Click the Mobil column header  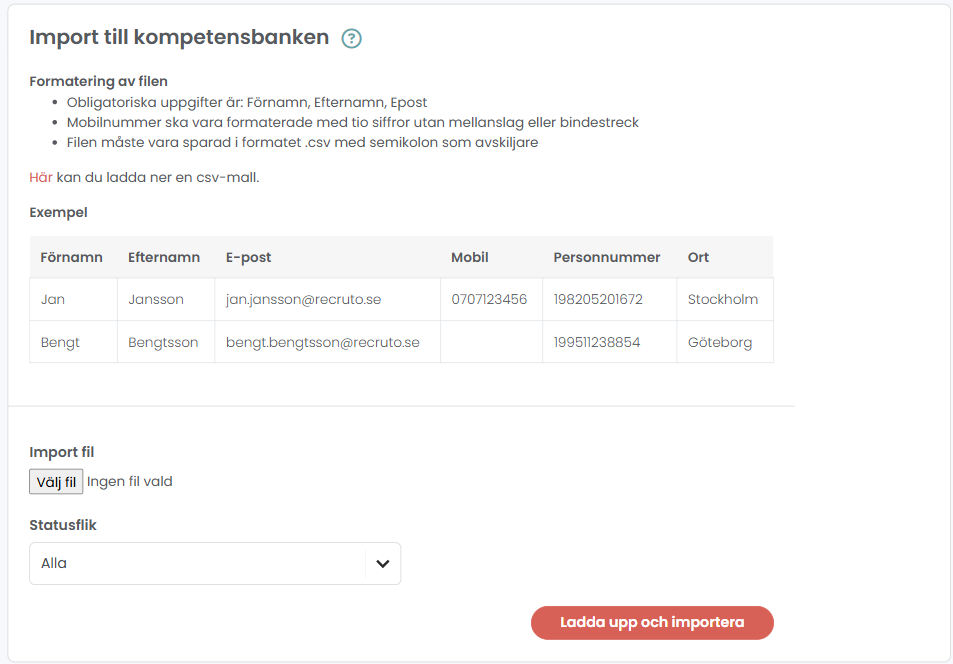point(470,257)
